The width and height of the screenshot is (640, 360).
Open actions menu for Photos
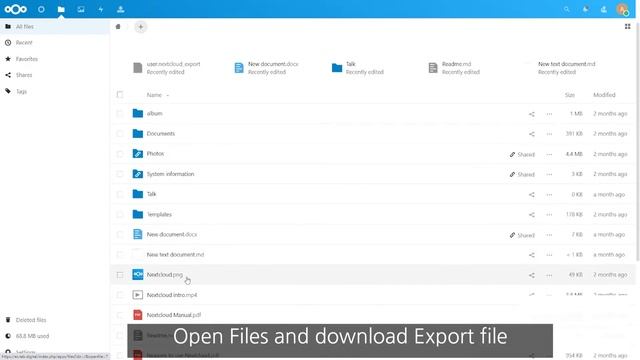pyautogui.click(x=549, y=154)
